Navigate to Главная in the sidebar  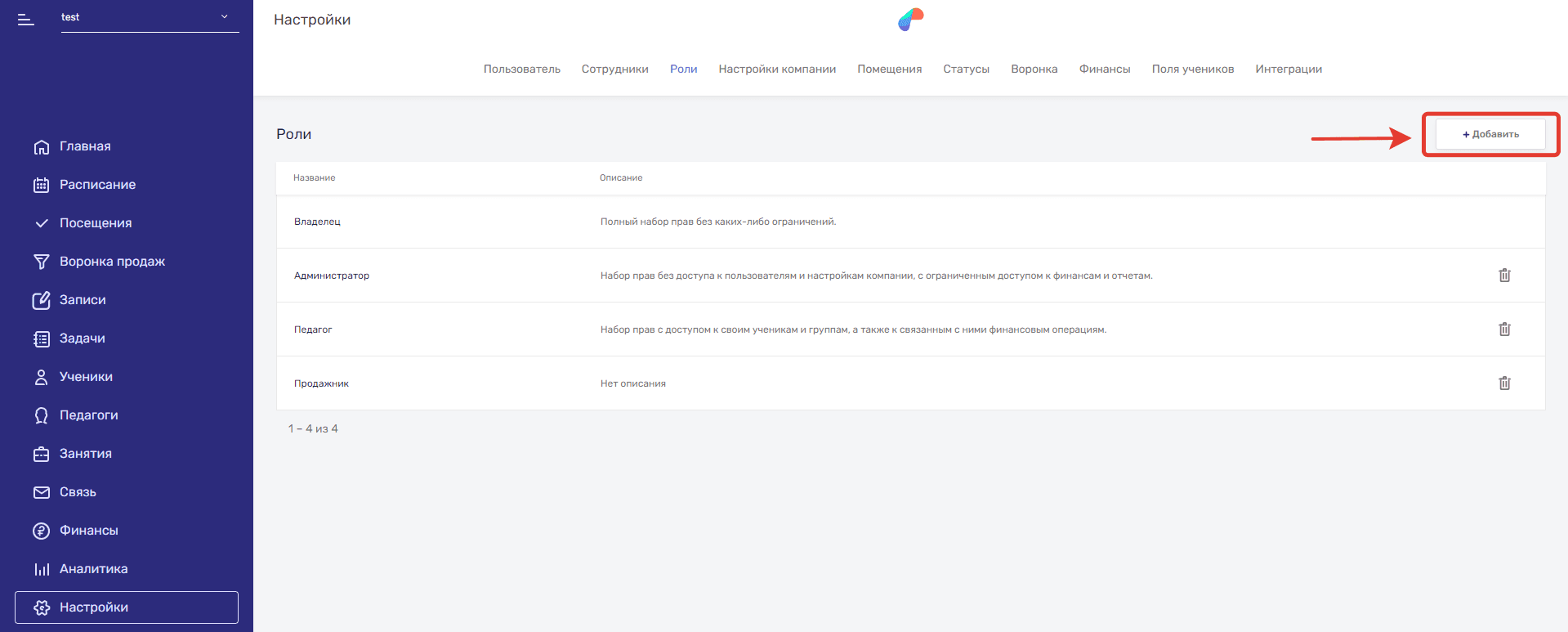tap(85, 146)
